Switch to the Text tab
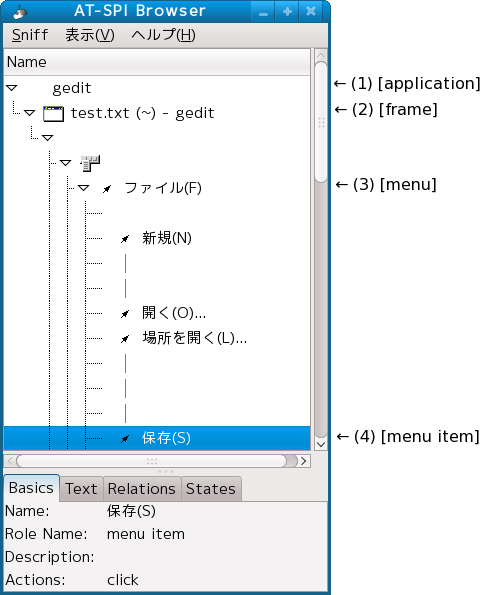This screenshot has height=595, width=500. tap(81, 489)
